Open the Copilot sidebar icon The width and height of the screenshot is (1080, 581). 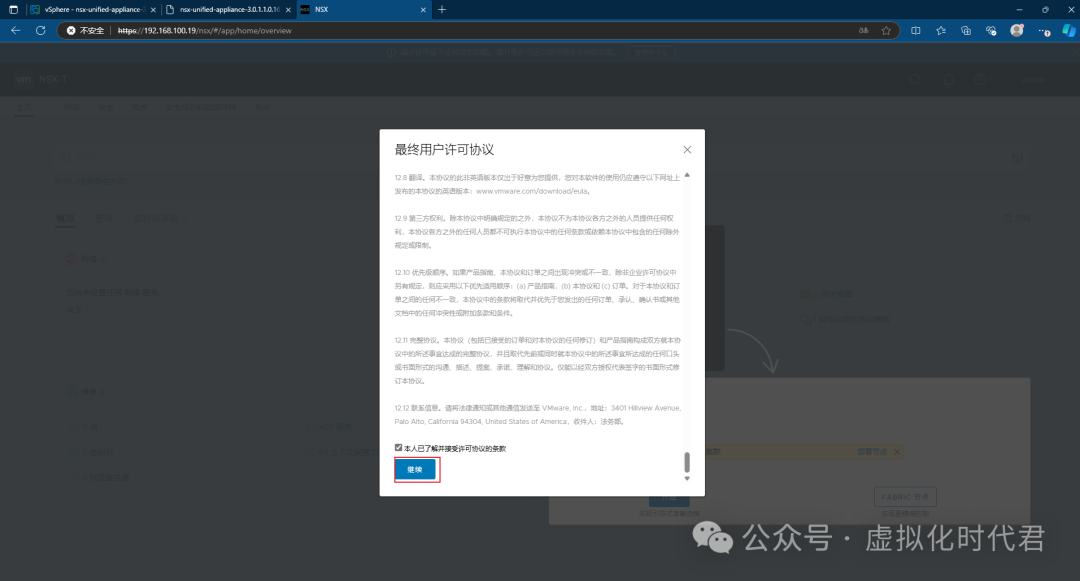click(1069, 30)
